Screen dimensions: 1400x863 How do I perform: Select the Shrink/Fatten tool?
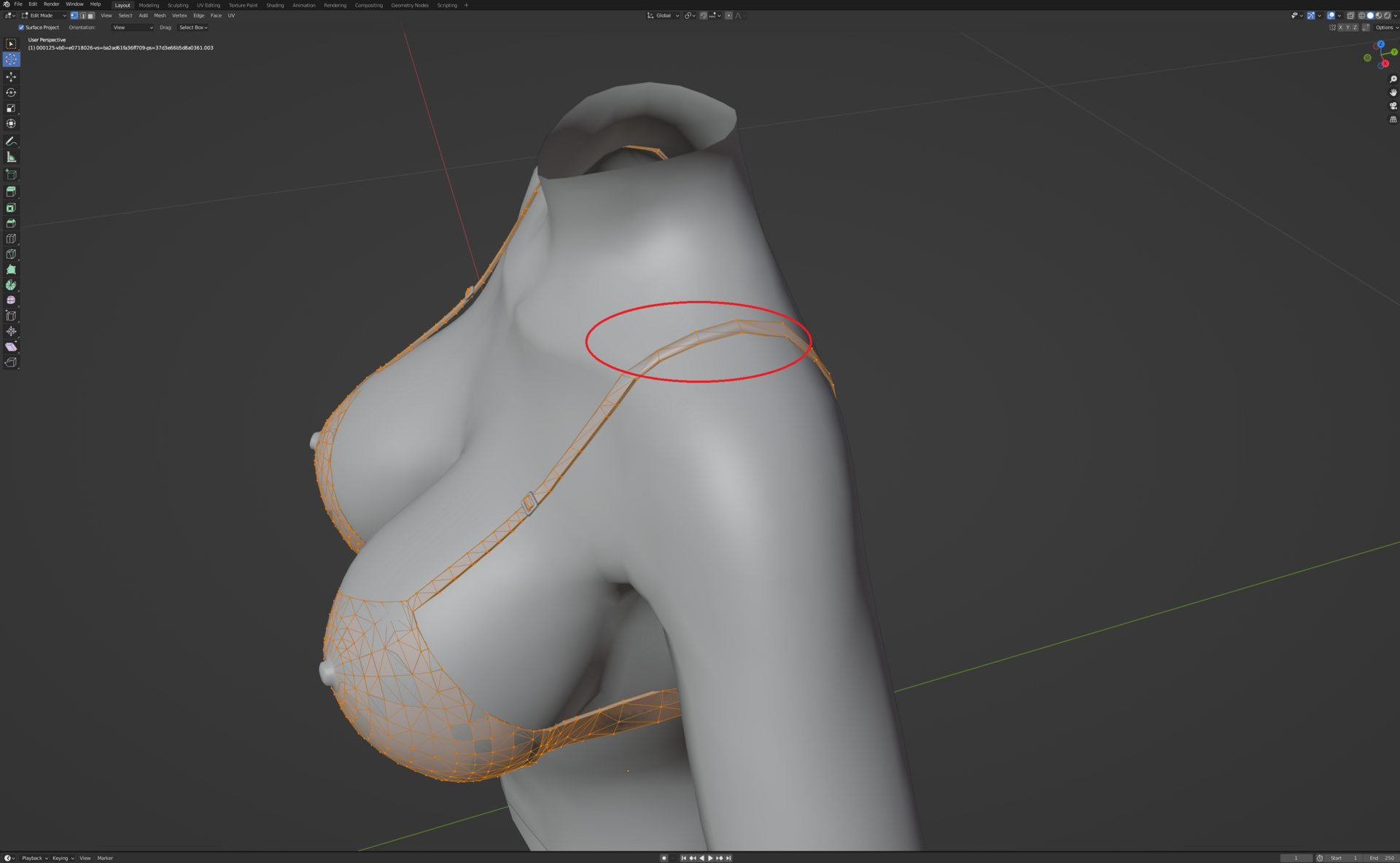point(11,332)
